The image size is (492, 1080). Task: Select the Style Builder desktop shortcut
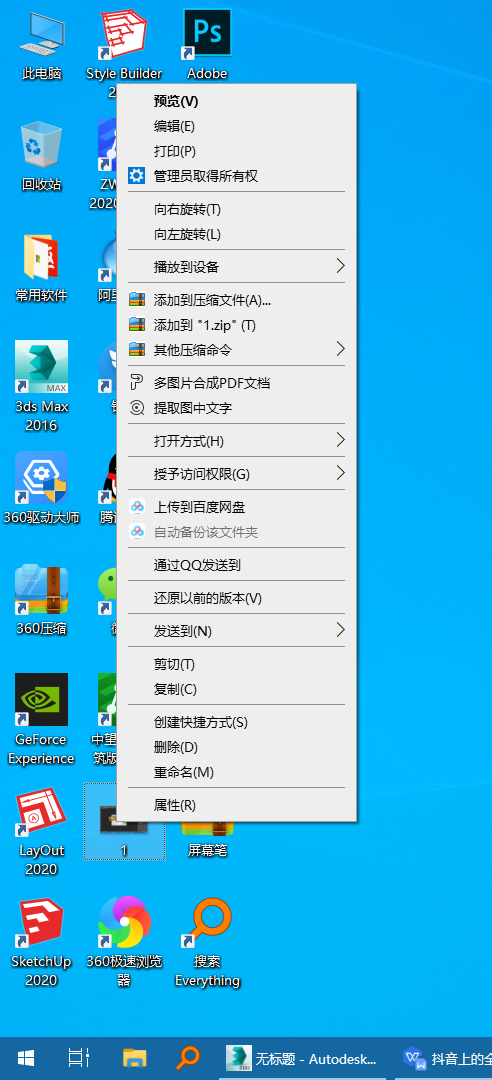[x=124, y=52]
